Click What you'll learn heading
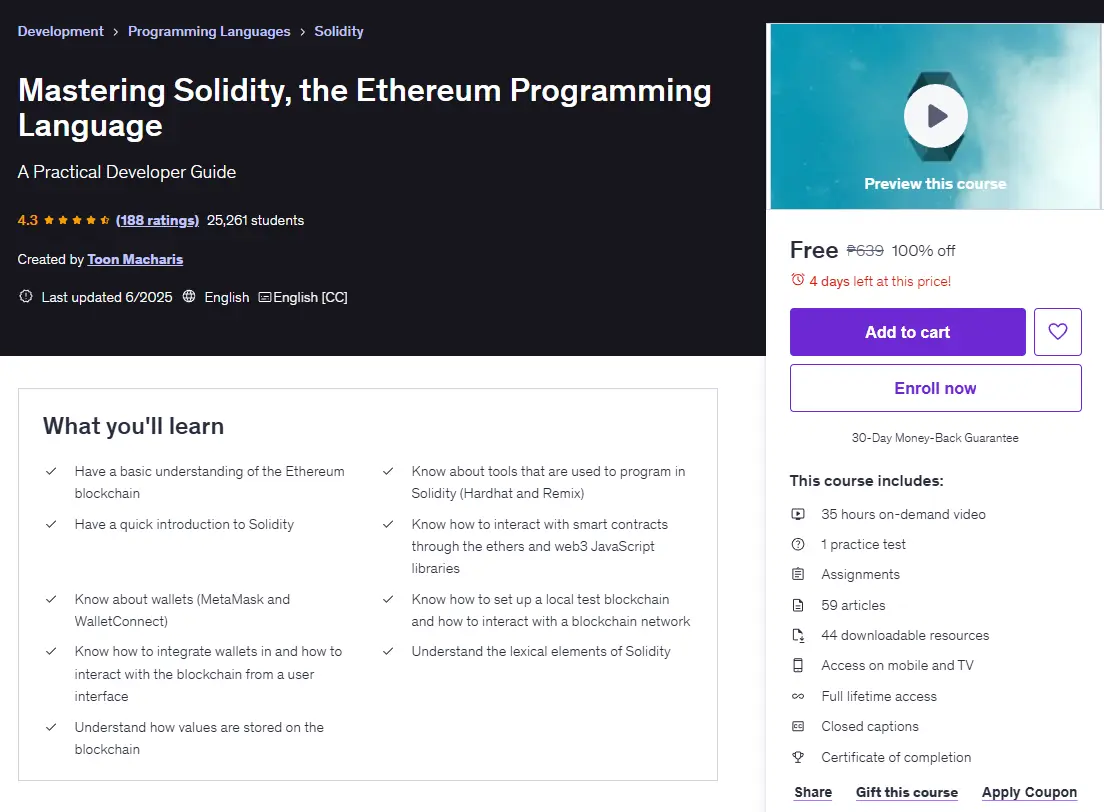This screenshot has width=1104, height=812. click(134, 426)
